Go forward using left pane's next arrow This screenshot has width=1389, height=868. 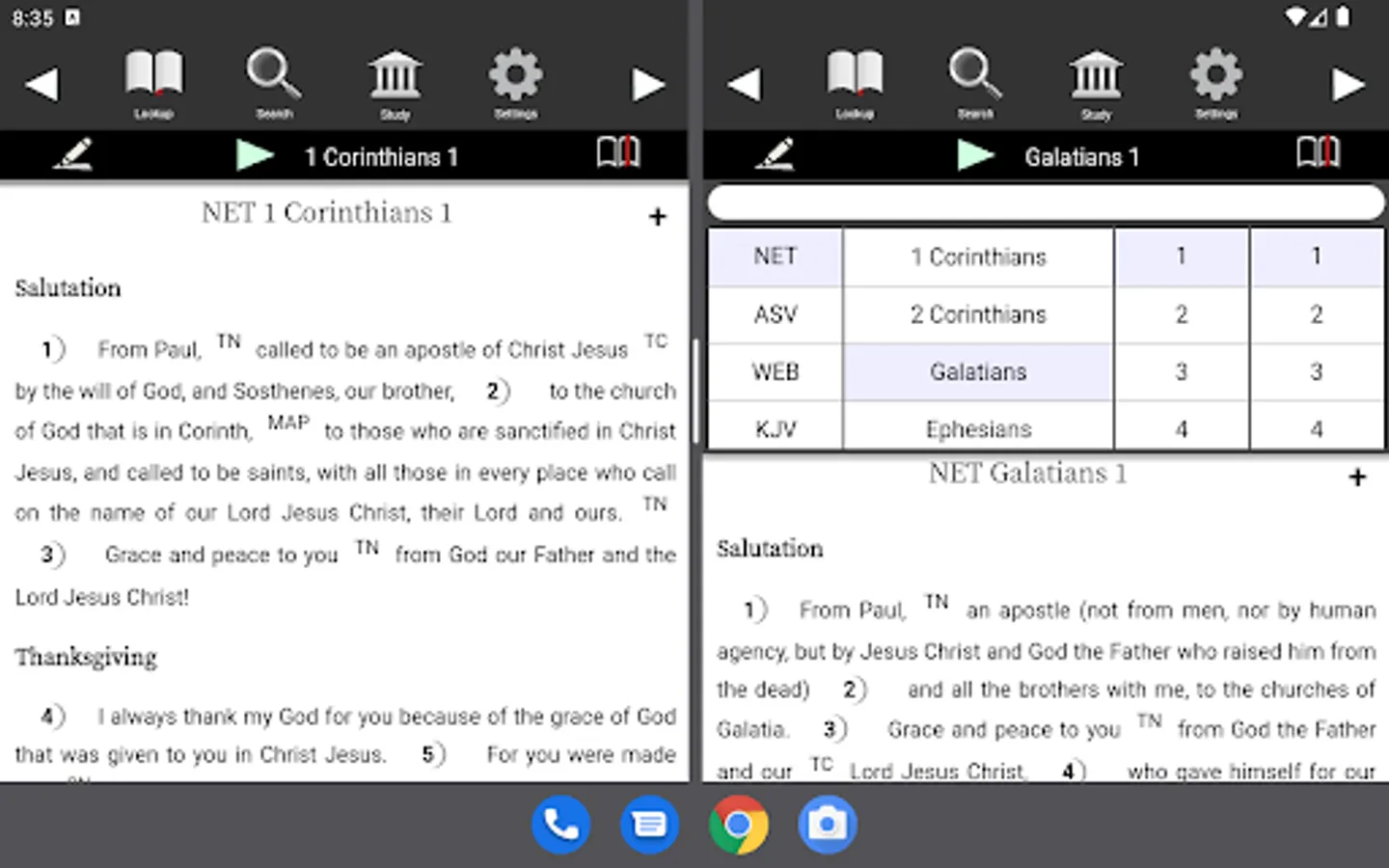coord(648,84)
